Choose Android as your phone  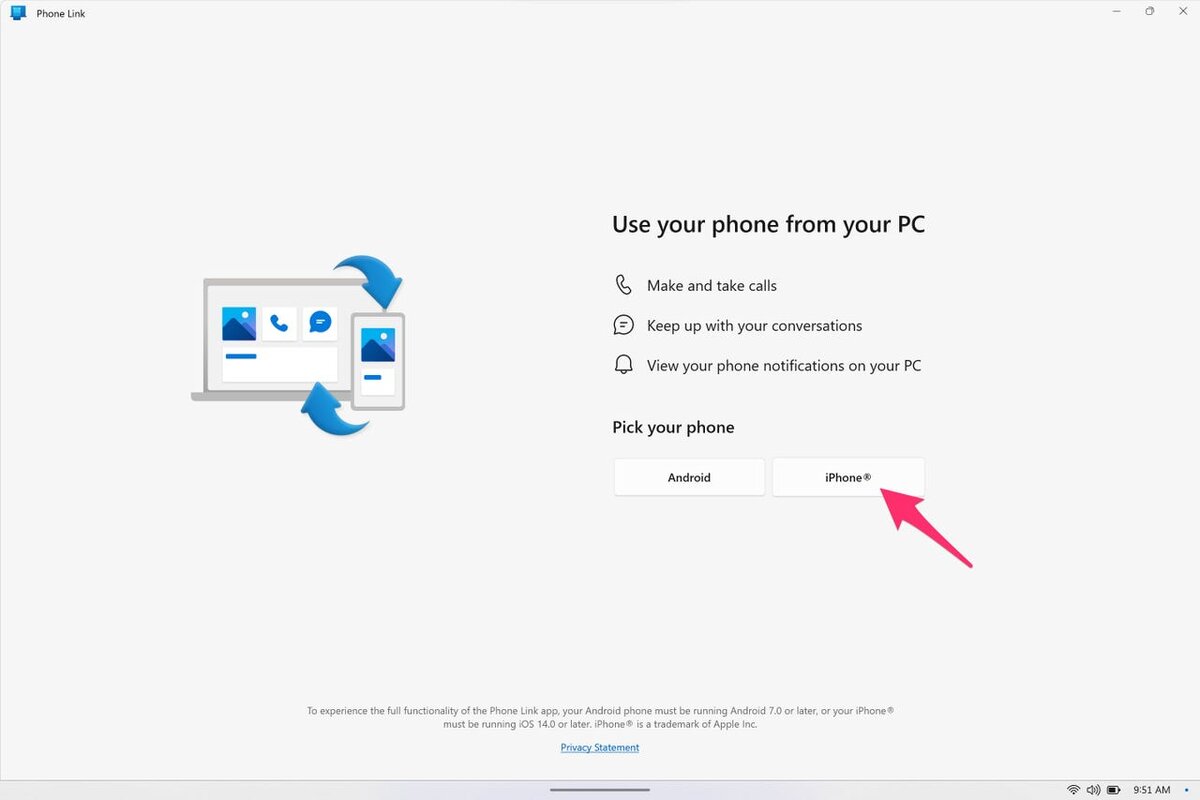tap(689, 477)
